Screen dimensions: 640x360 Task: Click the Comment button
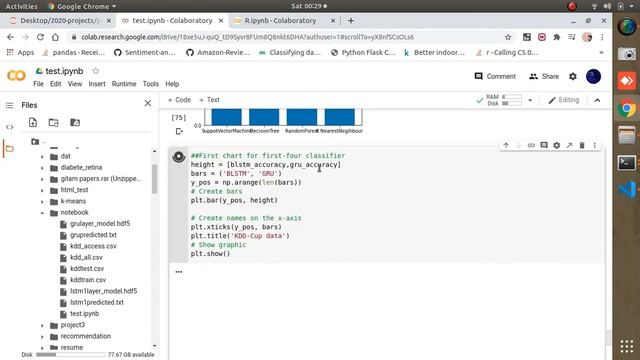point(495,76)
